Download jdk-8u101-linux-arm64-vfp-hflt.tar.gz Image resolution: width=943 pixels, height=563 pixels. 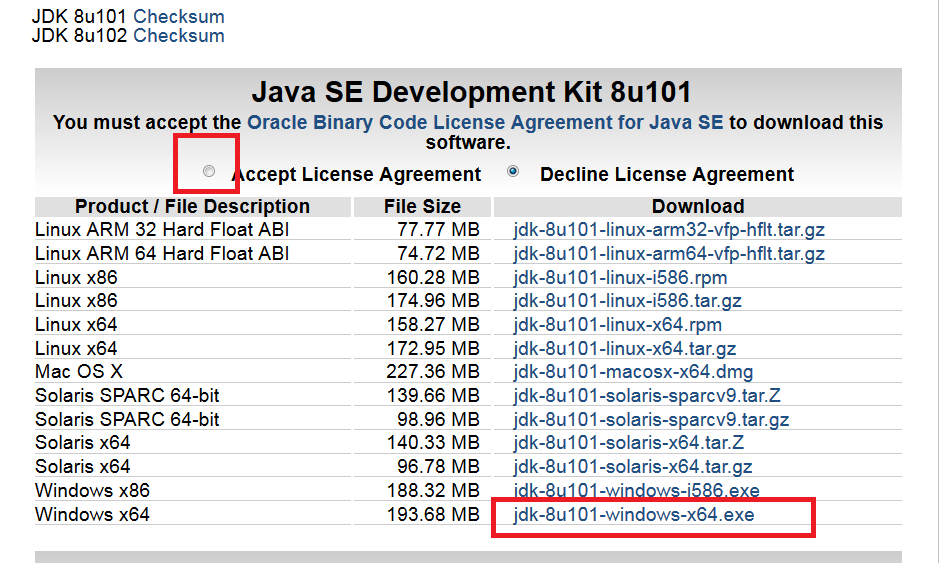tap(669, 254)
